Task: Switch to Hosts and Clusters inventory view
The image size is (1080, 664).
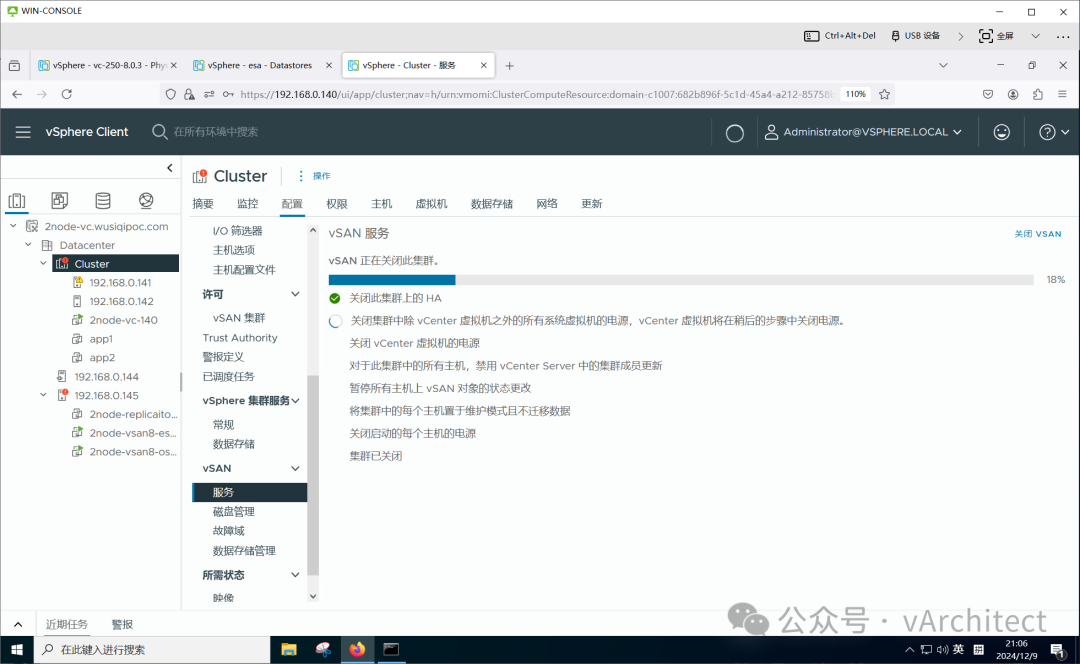Action: [17, 200]
